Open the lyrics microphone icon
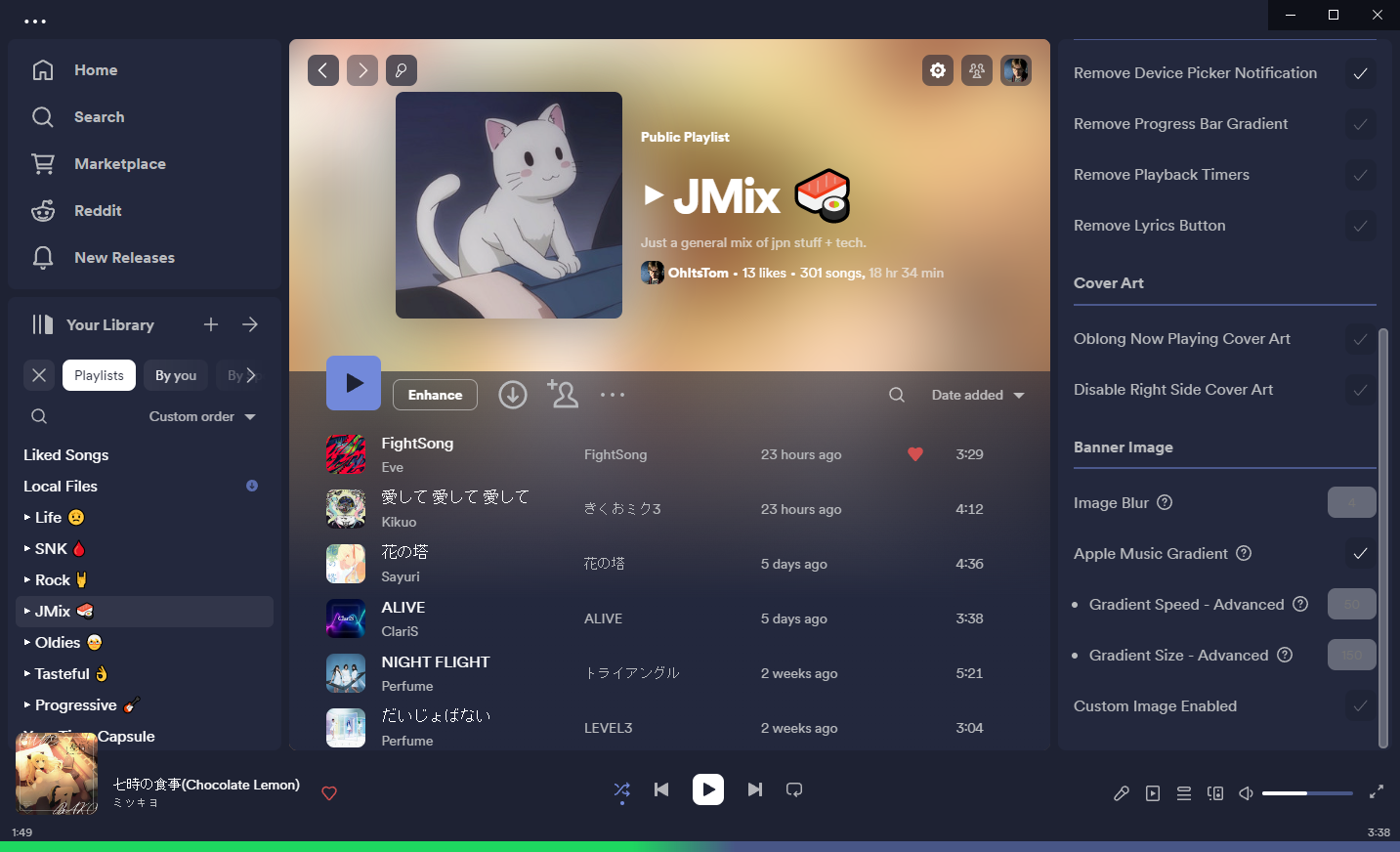Screen dimensions: 1400x852 1122,793
